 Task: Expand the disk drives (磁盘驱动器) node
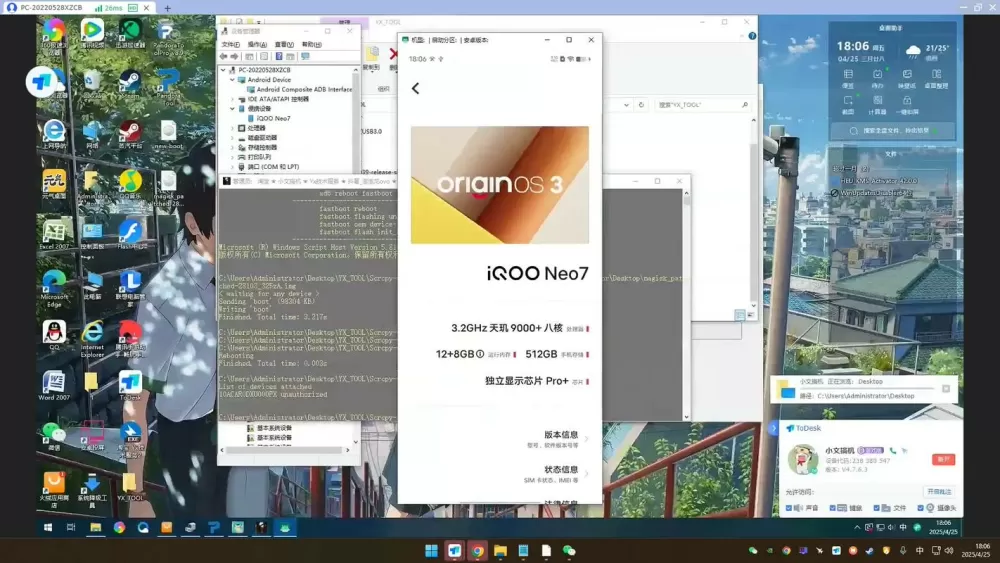tap(232, 138)
